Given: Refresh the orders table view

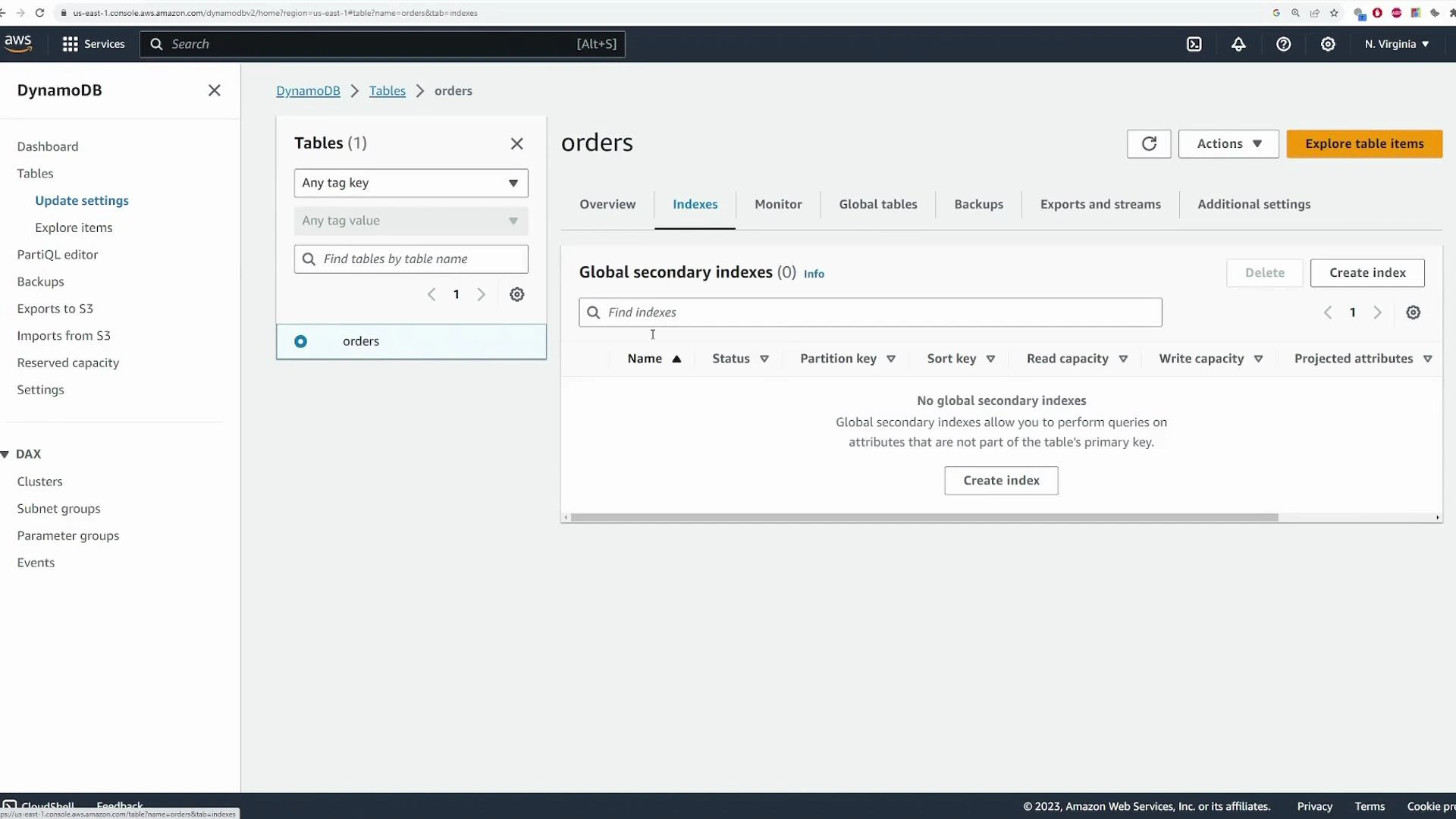Looking at the screenshot, I should [x=1149, y=143].
